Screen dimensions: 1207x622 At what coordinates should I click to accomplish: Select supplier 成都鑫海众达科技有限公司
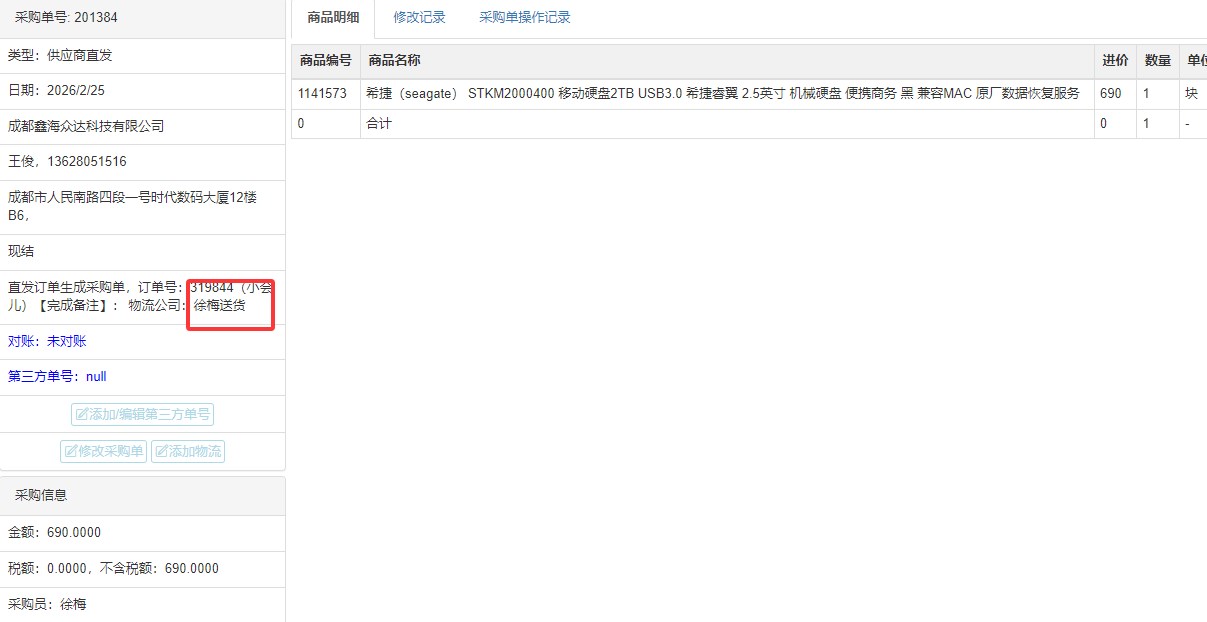pyautogui.click(x=86, y=127)
